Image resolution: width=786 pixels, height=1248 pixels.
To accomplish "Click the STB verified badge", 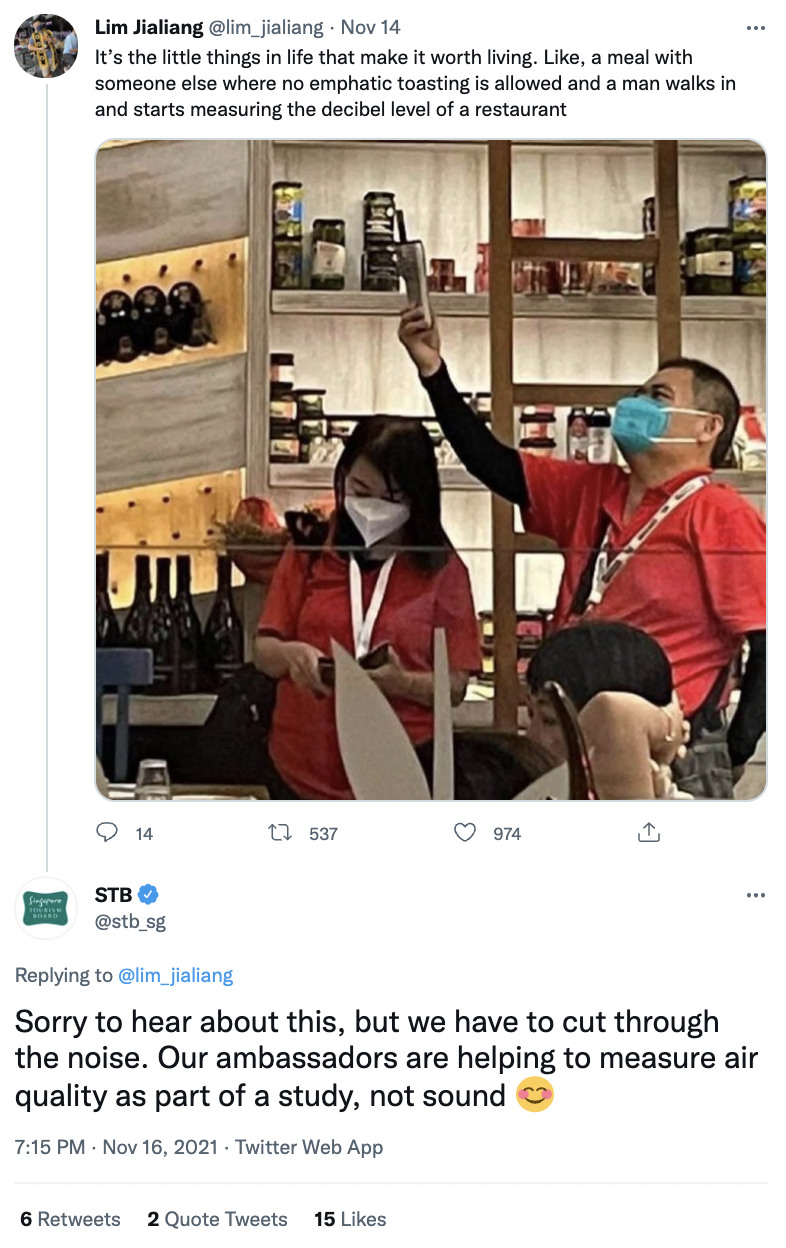I will tap(148, 894).
